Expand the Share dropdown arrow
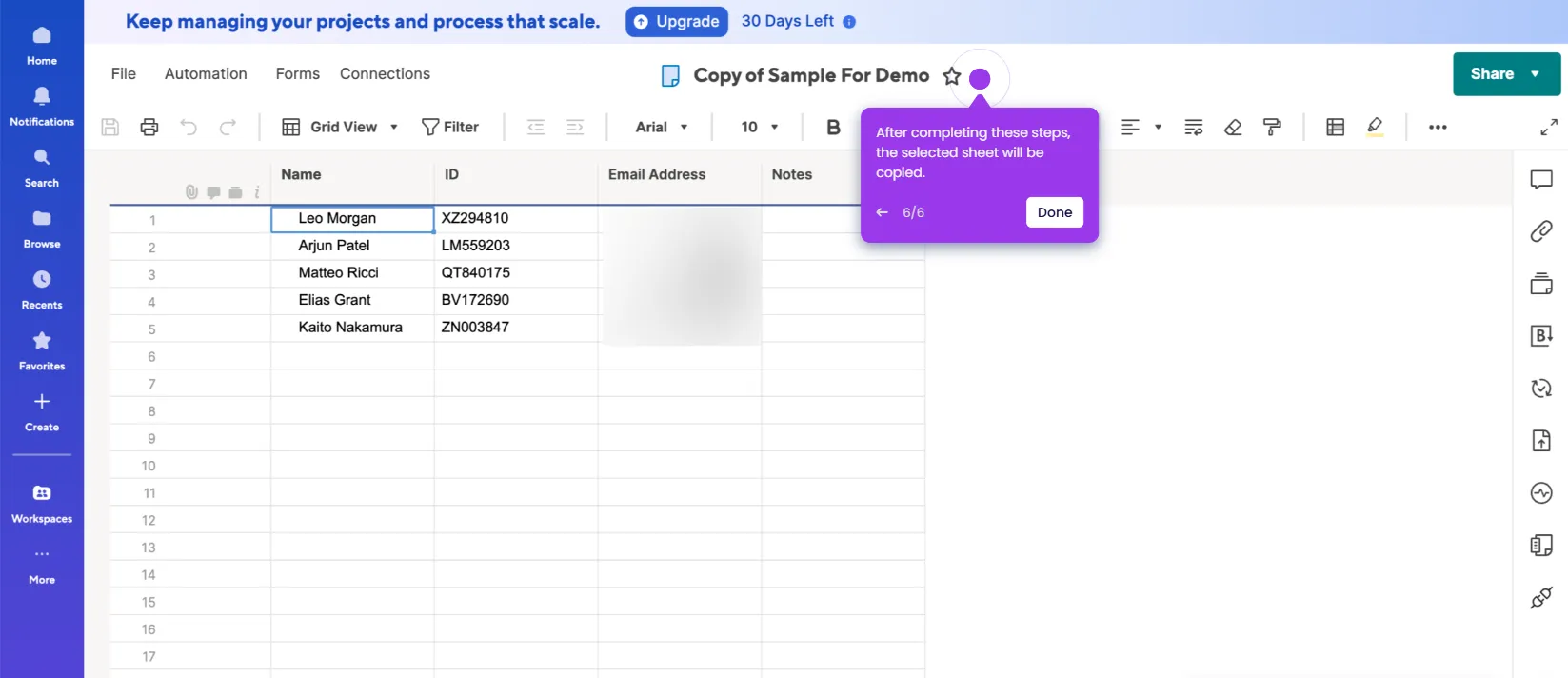 [1535, 74]
